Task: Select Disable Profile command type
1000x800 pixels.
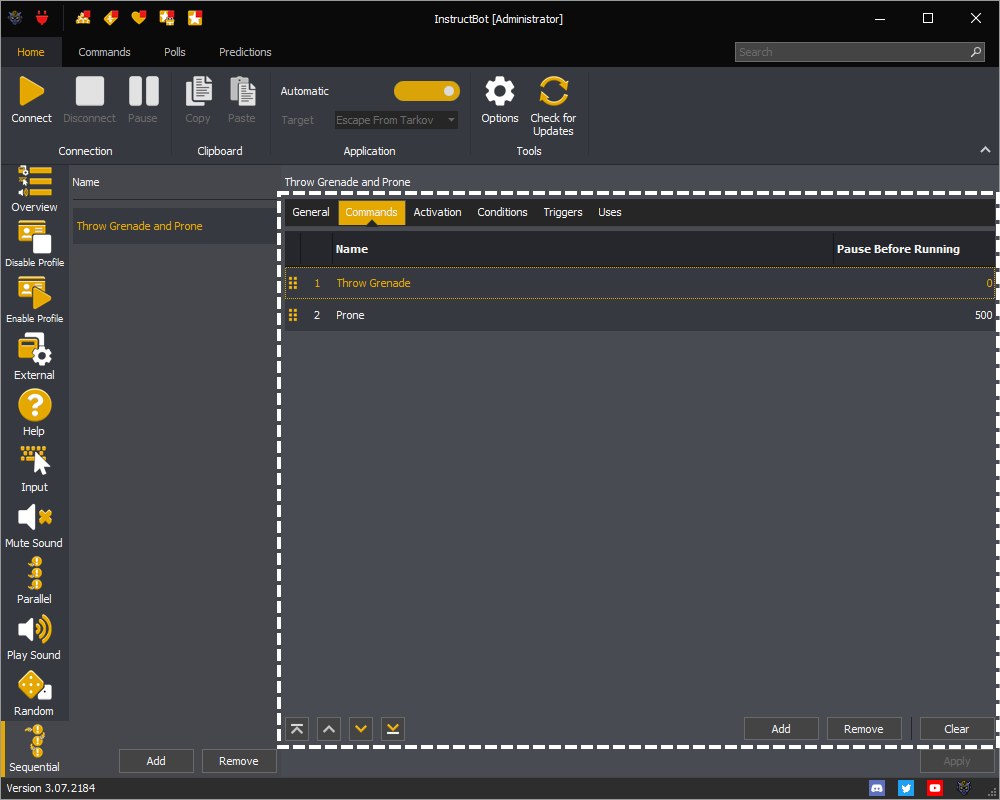Action: click(x=34, y=244)
